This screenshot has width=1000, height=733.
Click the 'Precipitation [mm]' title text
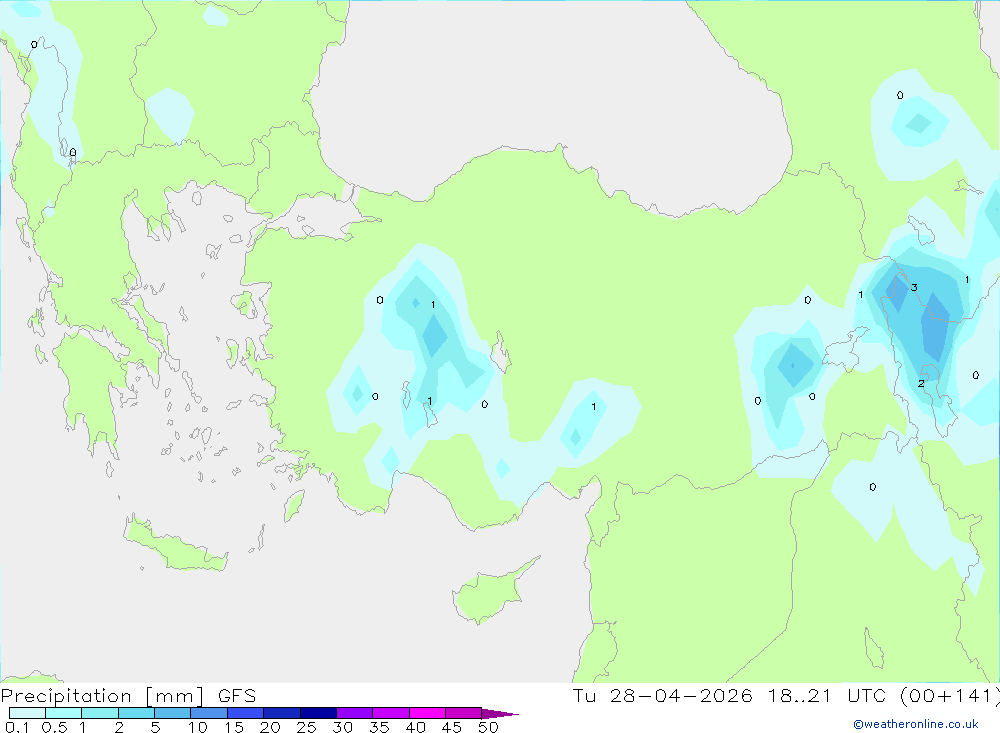pyautogui.click(x=102, y=696)
